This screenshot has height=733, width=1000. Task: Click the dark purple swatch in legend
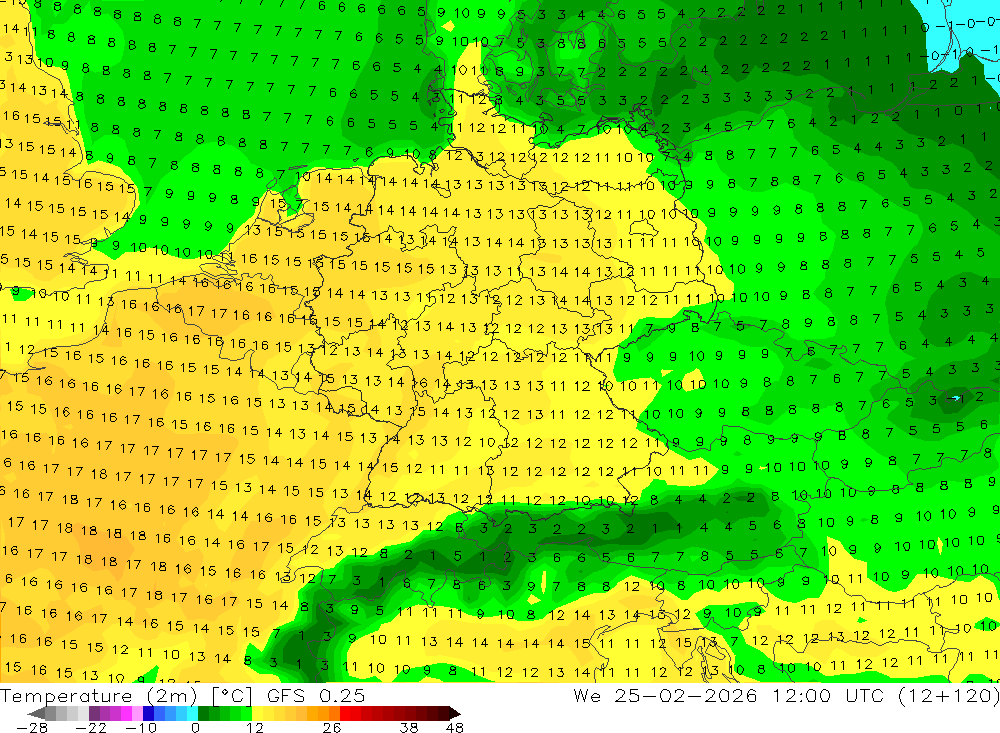[x=94, y=713]
